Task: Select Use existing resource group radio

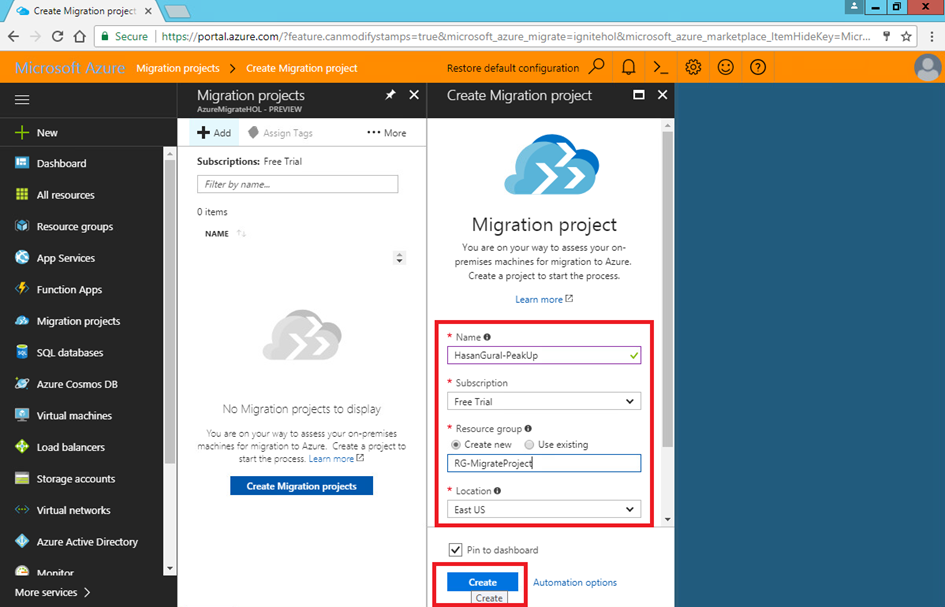Action: (x=529, y=445)
